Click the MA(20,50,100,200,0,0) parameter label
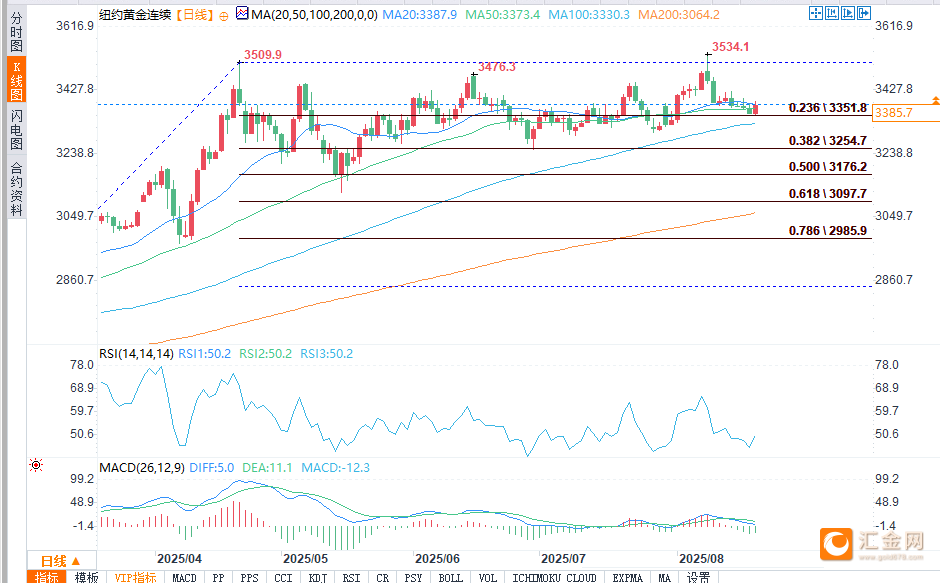This screenshot has width=940, height=583. [315, 14]
